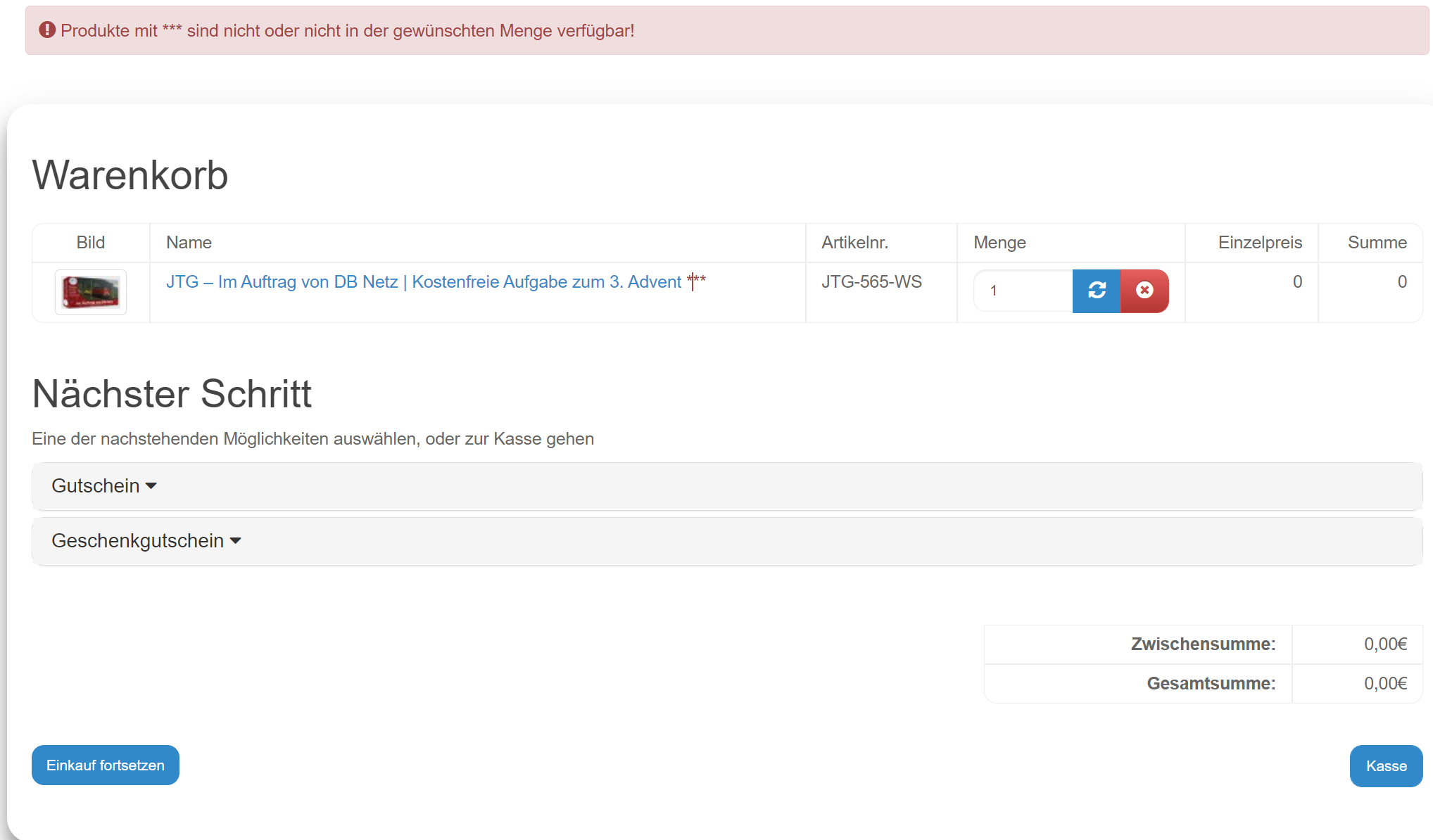Click the red availability warning message text
The width and height of the screenshot is (1433, 840).
347,31
